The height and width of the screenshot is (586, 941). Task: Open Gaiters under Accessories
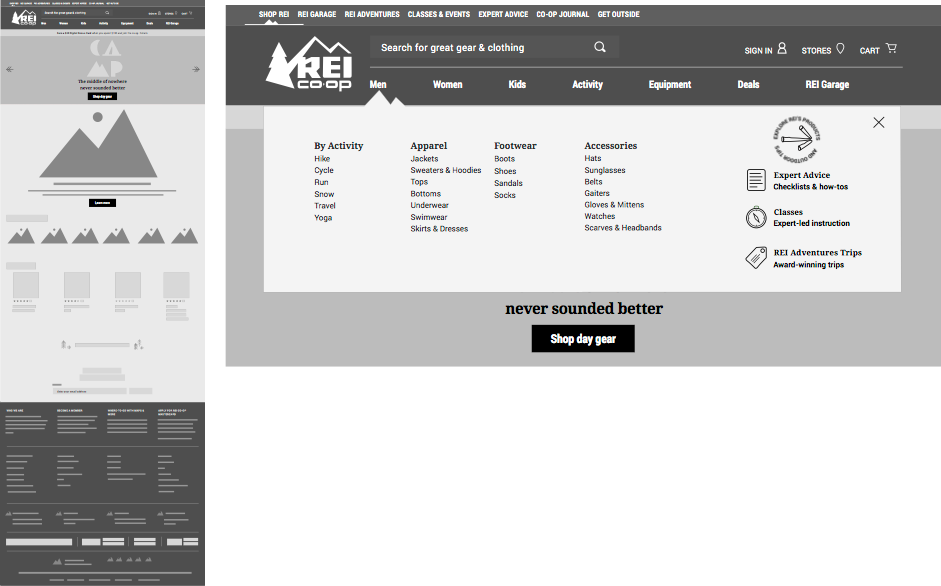pos(597,193)
